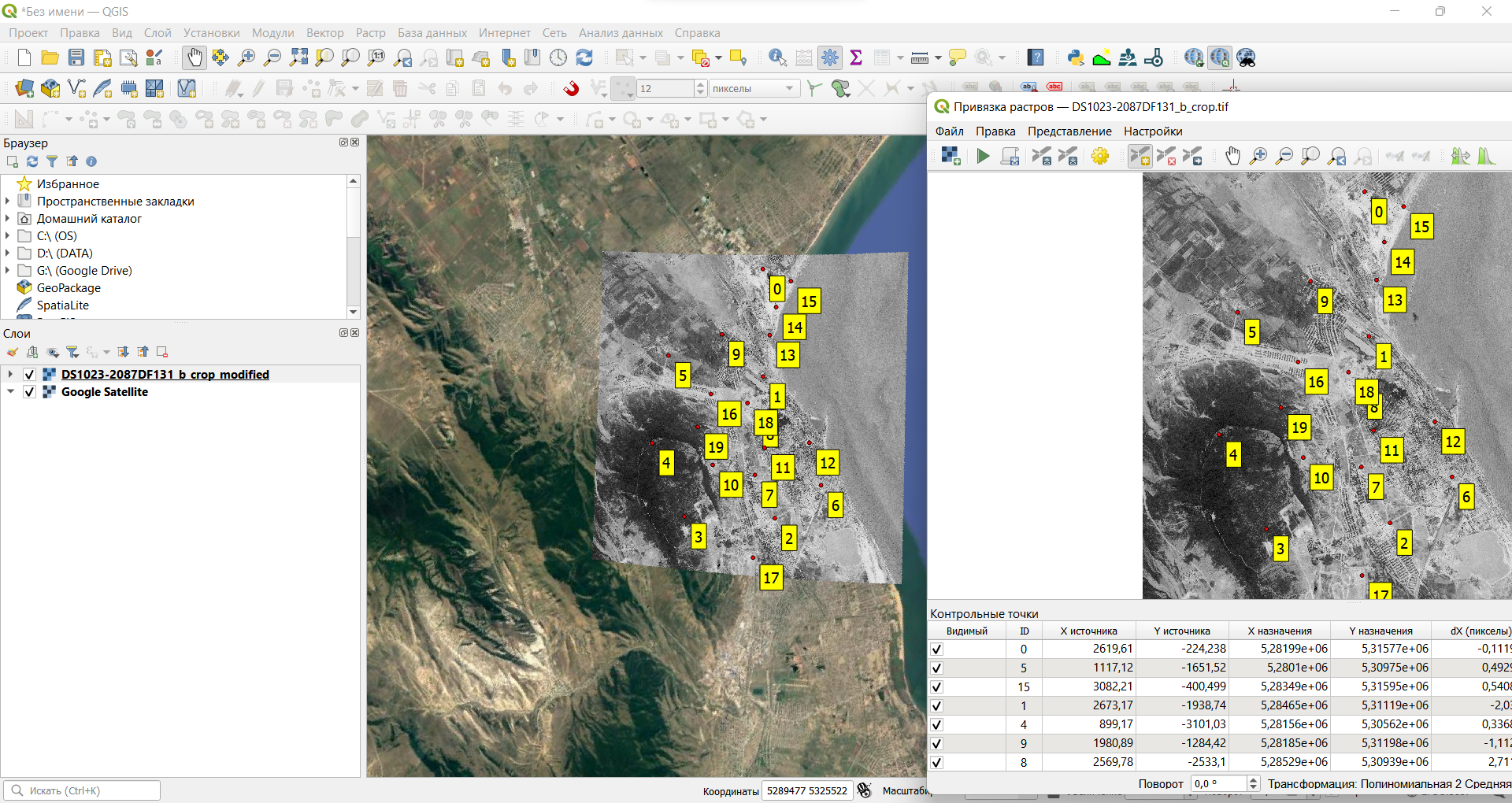
Task: Uncheck visibility for control point ID 15
Action: (x=936, y=687)
